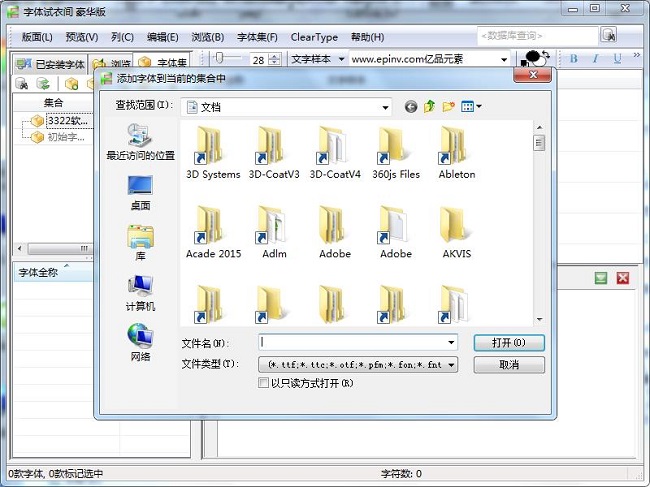Select the 3D-CoatV3 folder

tap(274, 153)
